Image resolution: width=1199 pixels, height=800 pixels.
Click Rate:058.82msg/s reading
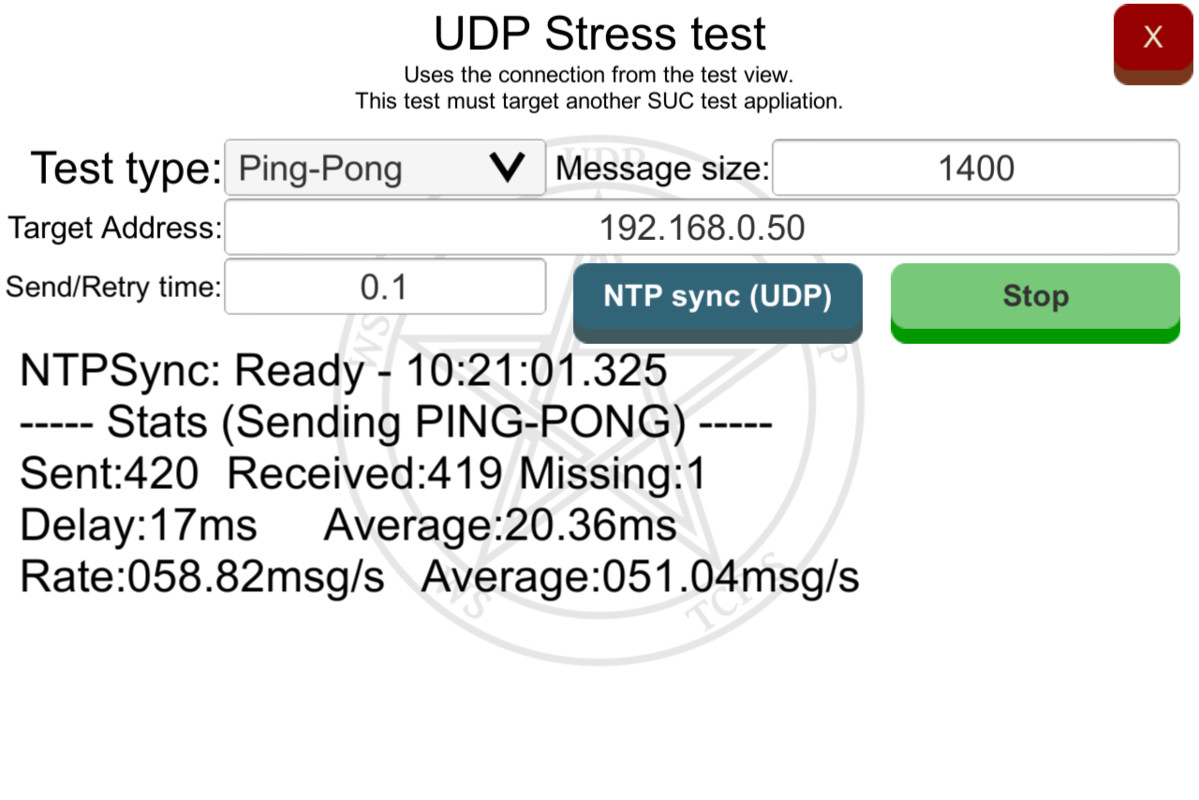[x=202, y=576]
